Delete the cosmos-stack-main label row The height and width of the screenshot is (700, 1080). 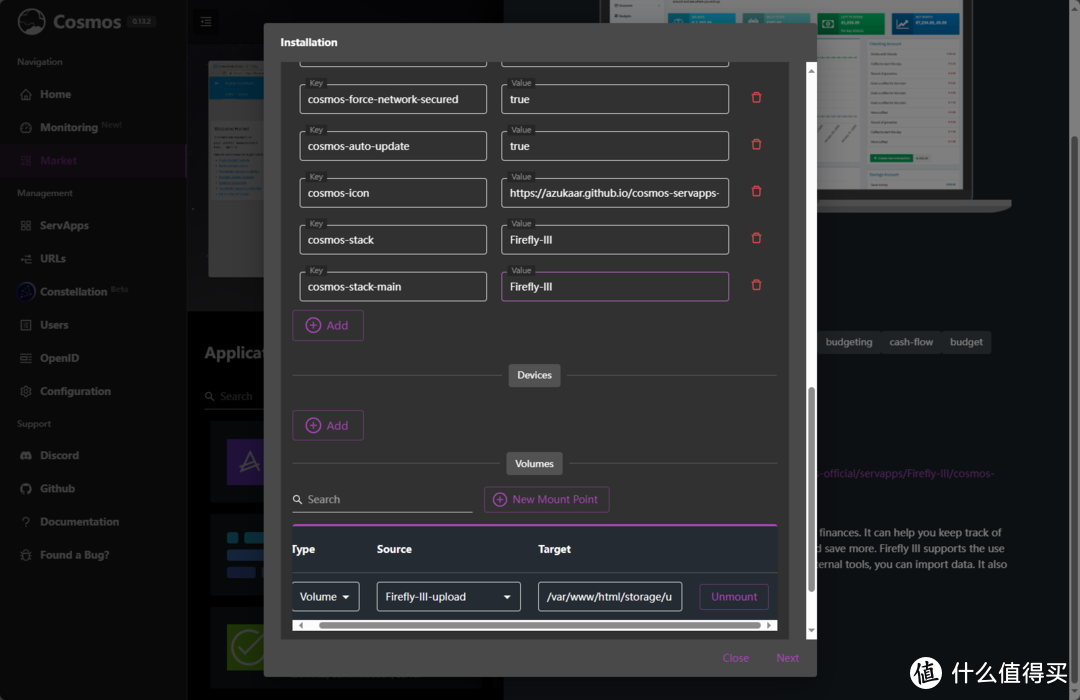tap(756, 285)
